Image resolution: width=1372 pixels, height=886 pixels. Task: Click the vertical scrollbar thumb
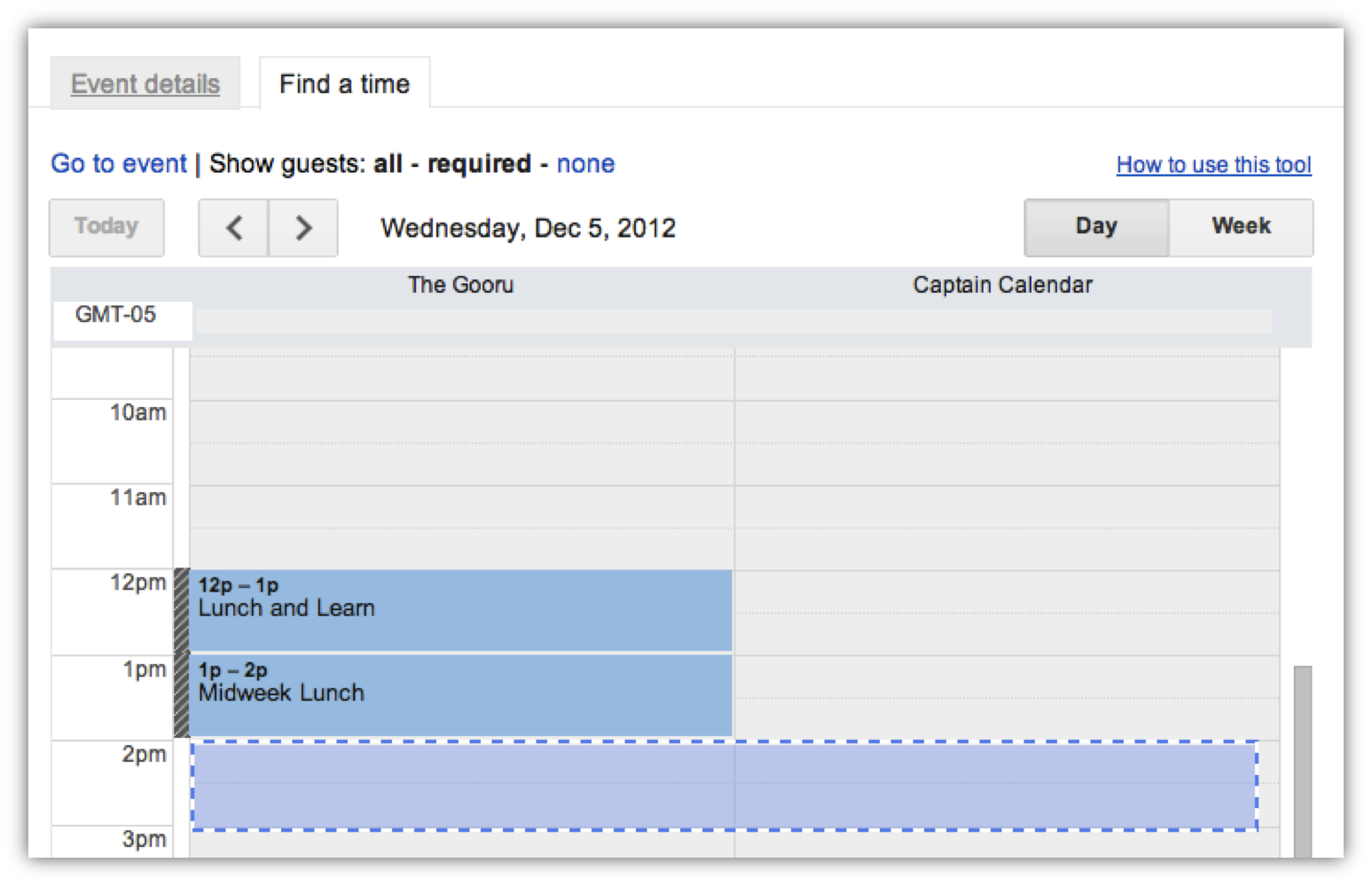point(1302,761)
